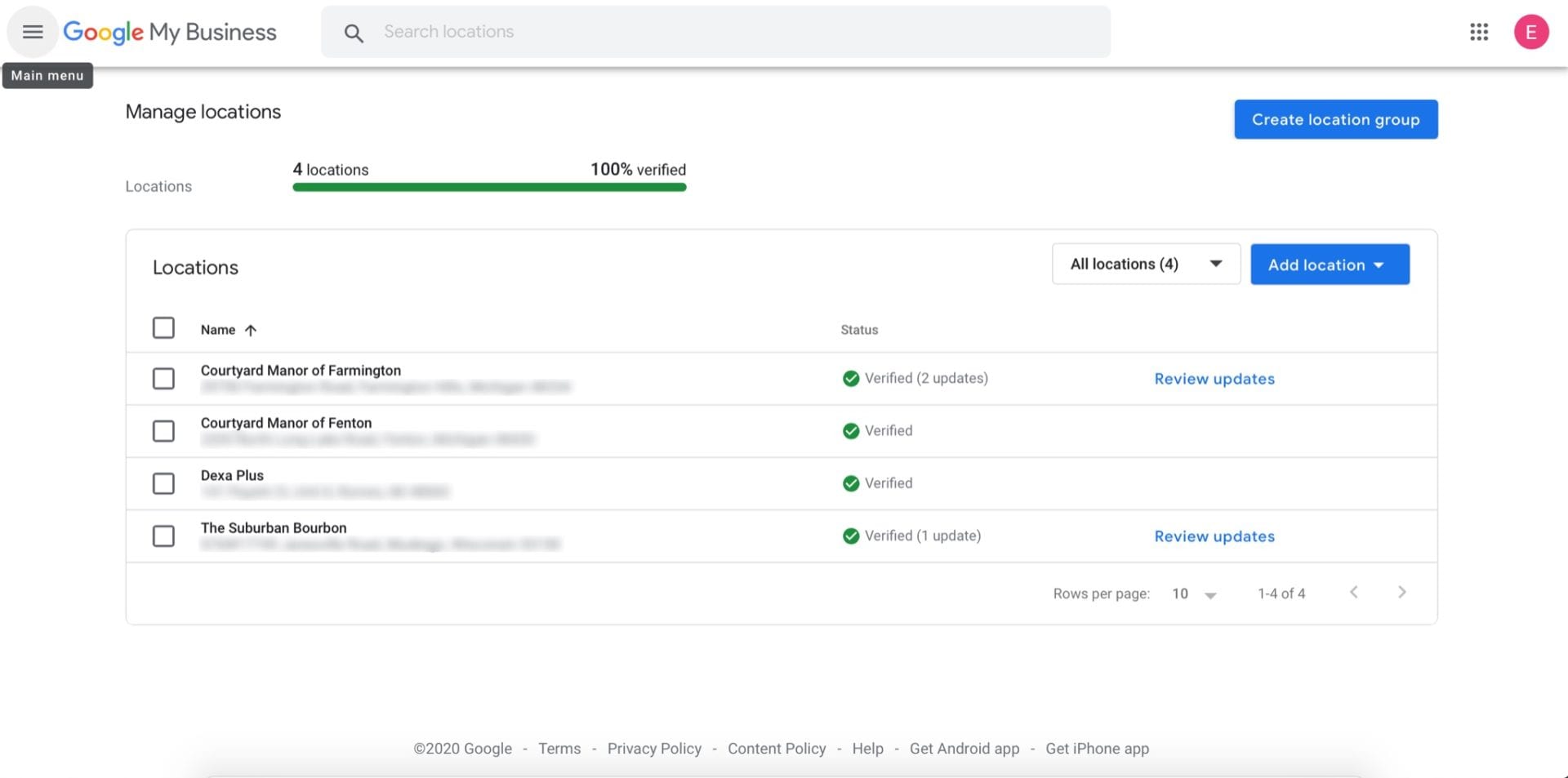This screenshot has width=1568, height=778.
Task: Click verified checkmark icon for Dexa Plus
Action: pyautogui.click(x=851, y=483)
